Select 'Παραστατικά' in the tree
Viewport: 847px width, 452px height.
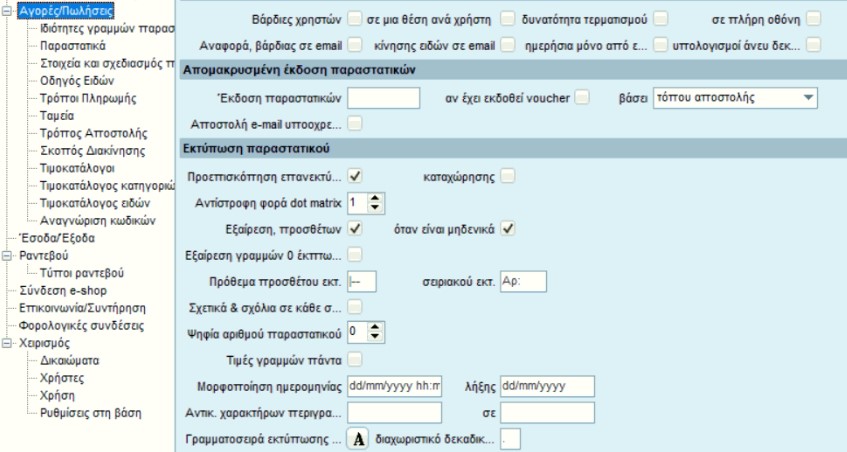73,46
